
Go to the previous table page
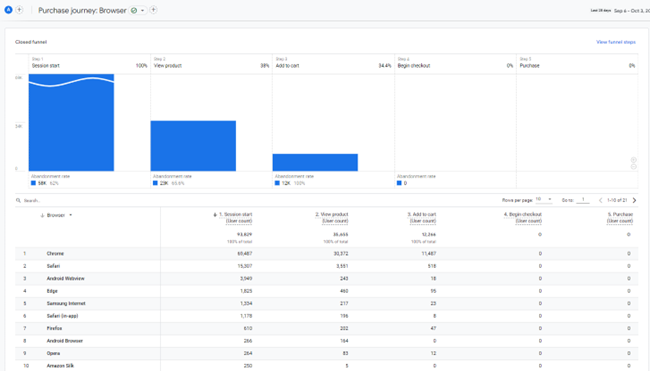click(600, 200)
